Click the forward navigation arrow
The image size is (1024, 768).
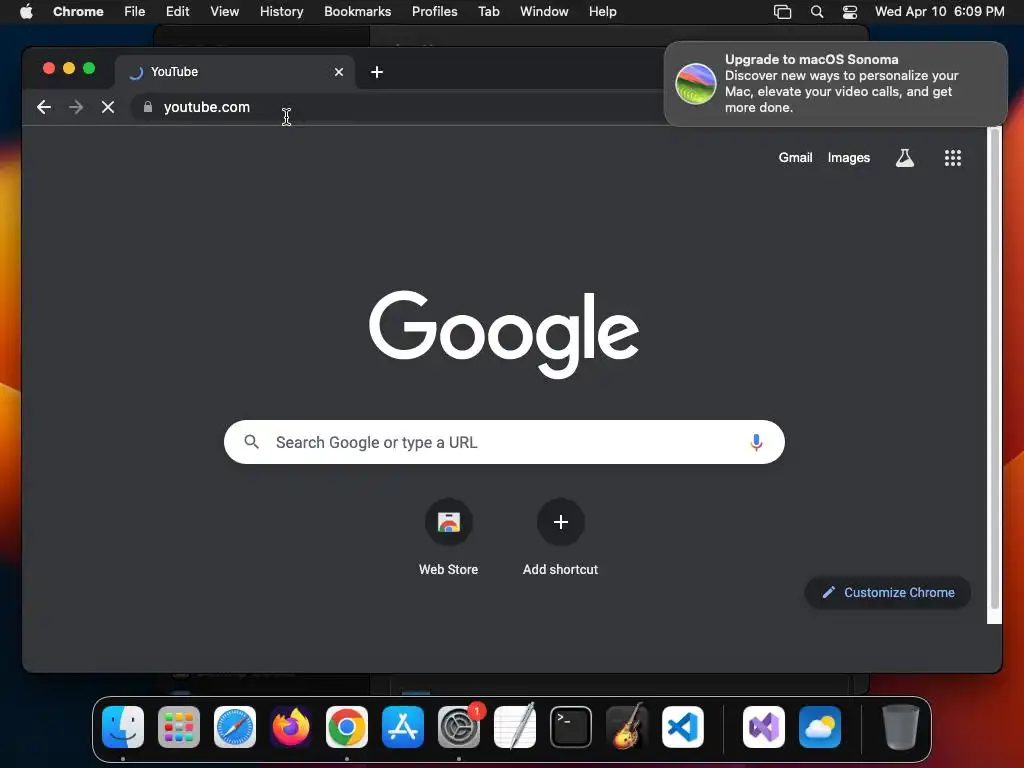click(76, 107)
